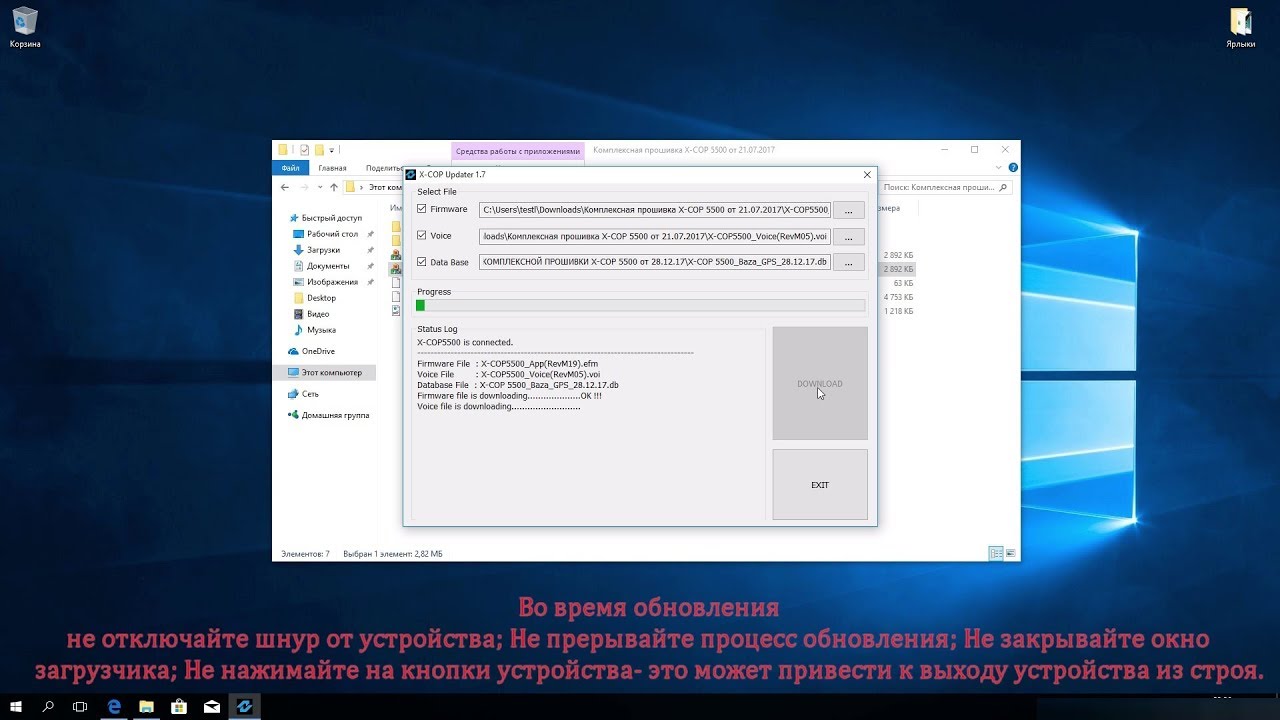Uncheck the Firmware checkbox
1280x720 pixels.
pos(422,209)
